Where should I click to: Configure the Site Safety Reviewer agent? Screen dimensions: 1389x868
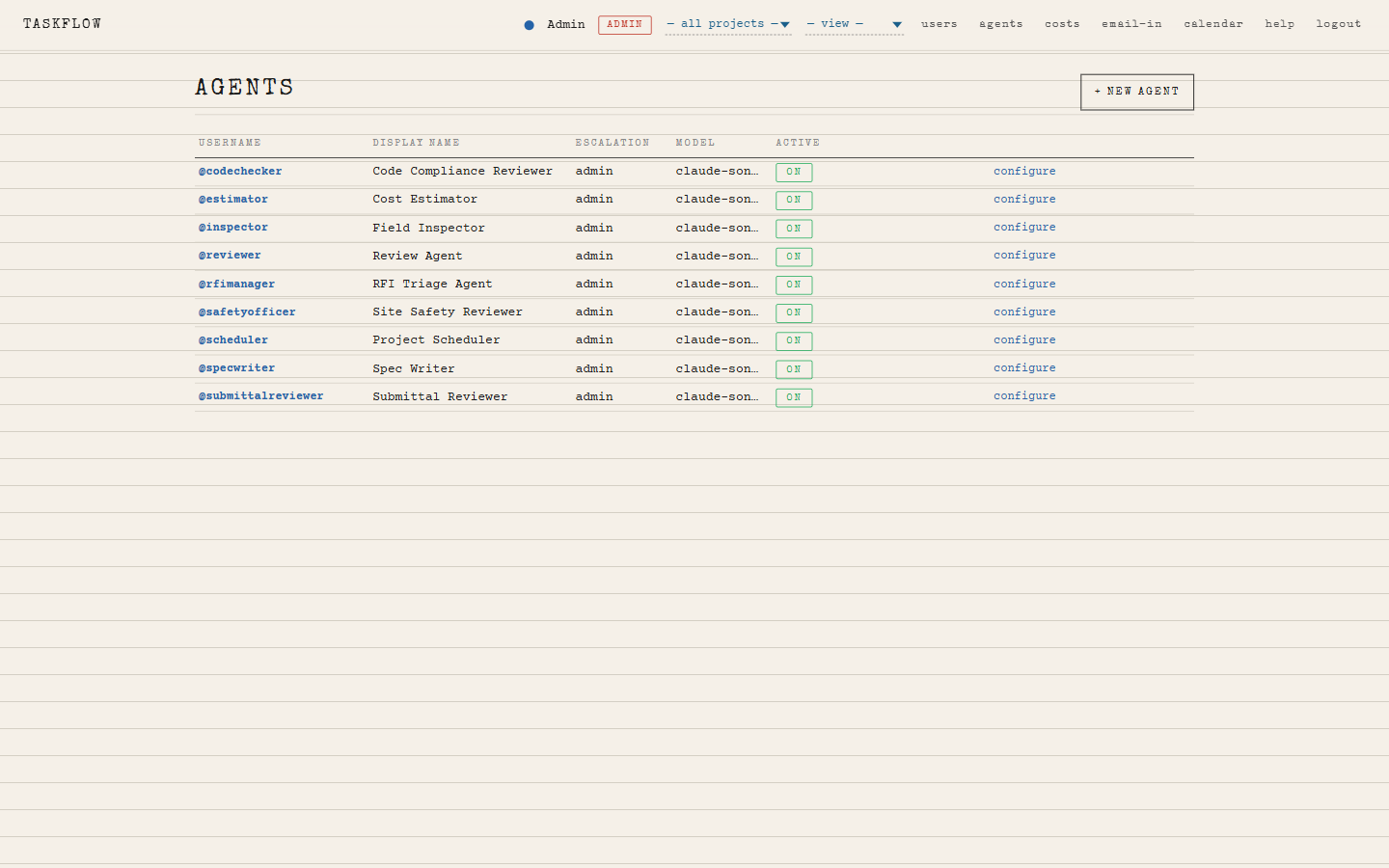(1024, 312)
